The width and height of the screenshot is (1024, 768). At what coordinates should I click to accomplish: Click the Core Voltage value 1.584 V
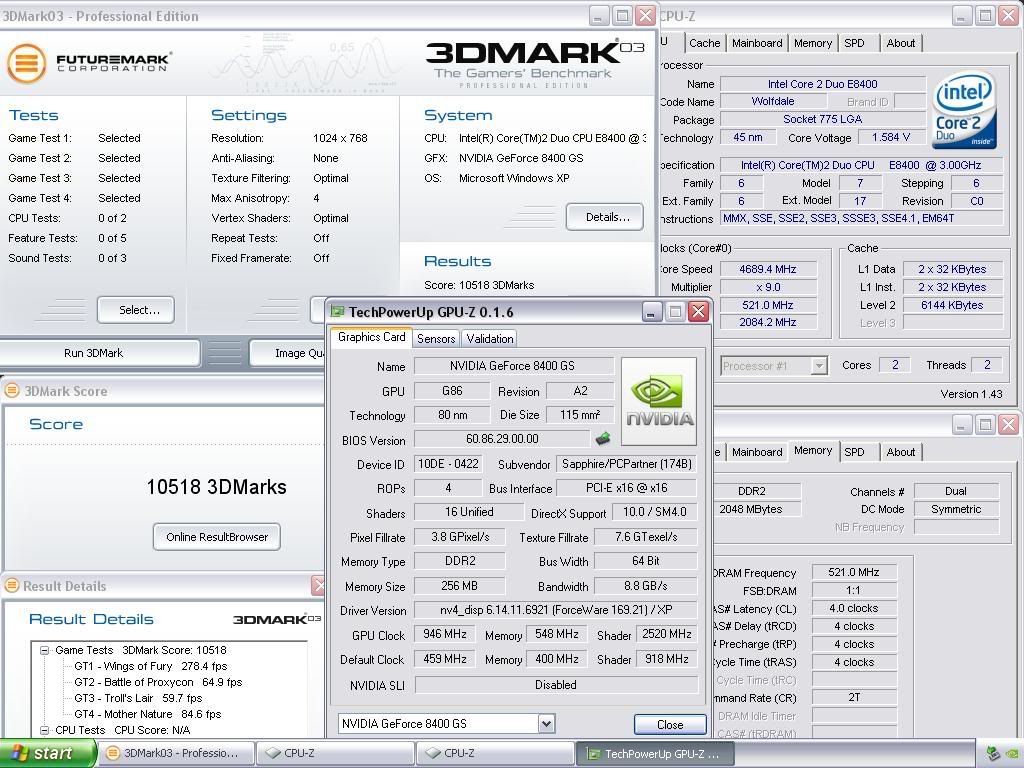pos(891,137)
